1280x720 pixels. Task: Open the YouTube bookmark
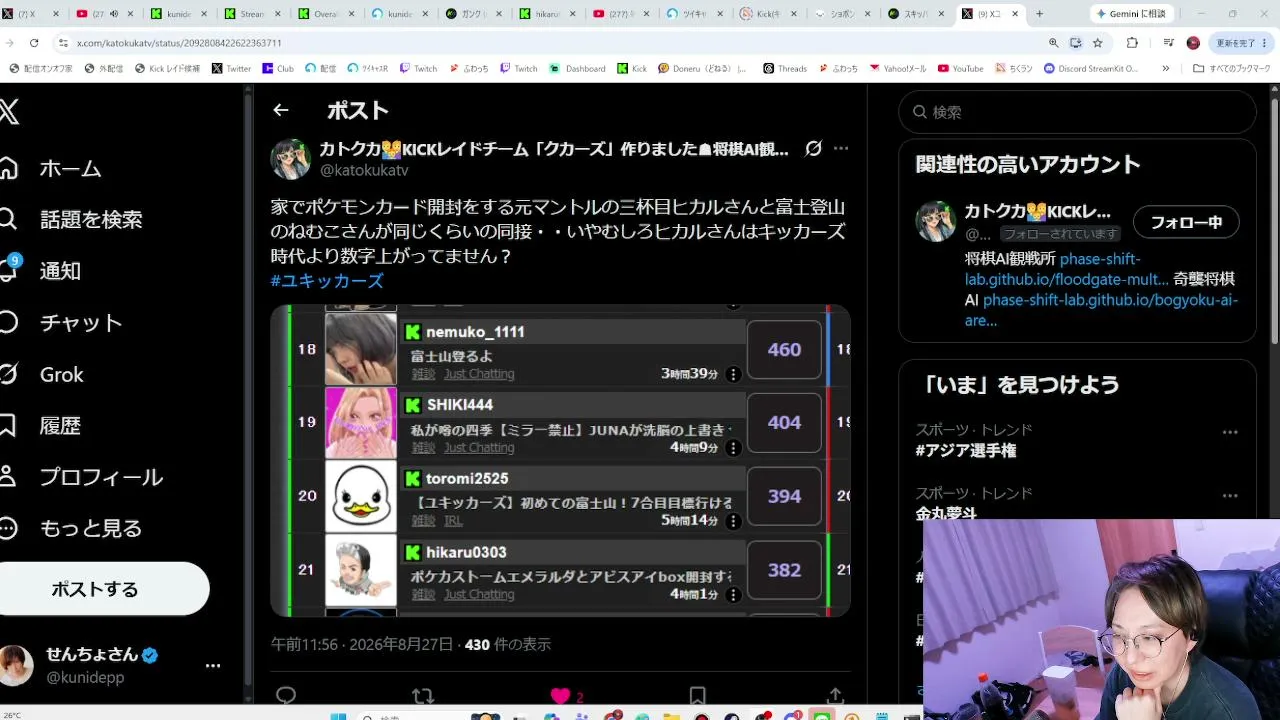[x=960, y=69]
